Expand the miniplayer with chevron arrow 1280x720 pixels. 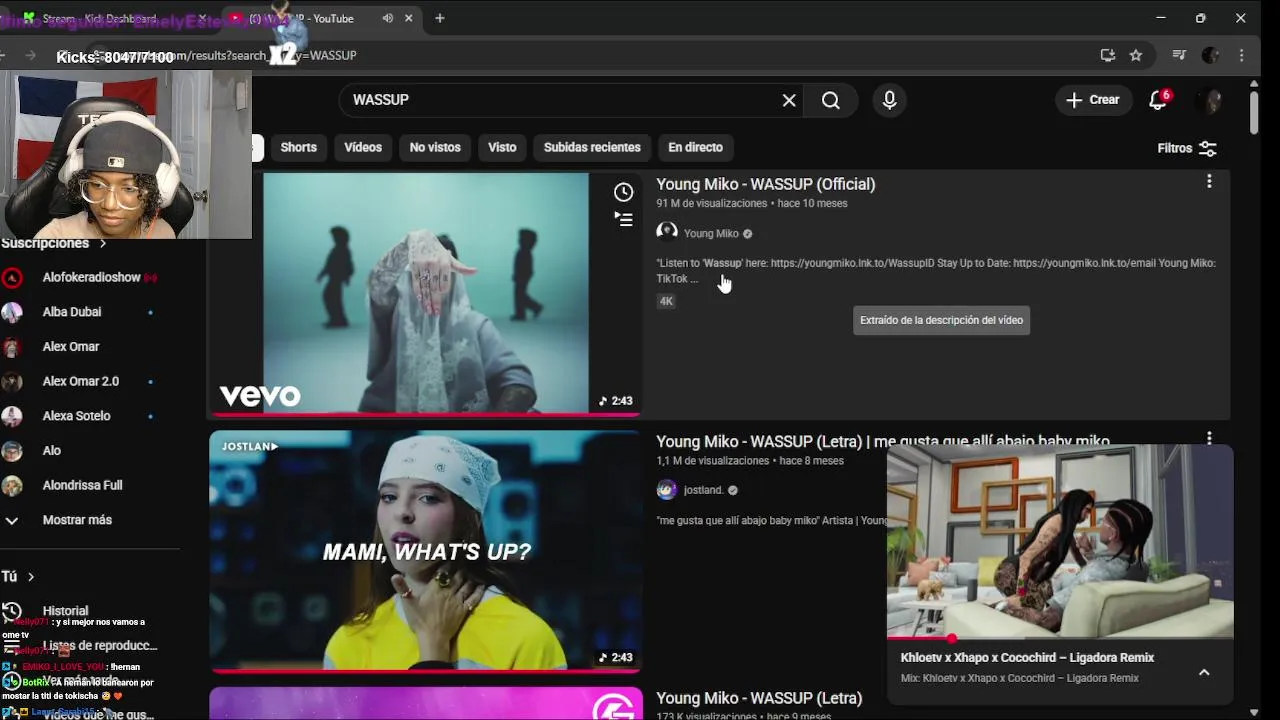[1204, 673]
